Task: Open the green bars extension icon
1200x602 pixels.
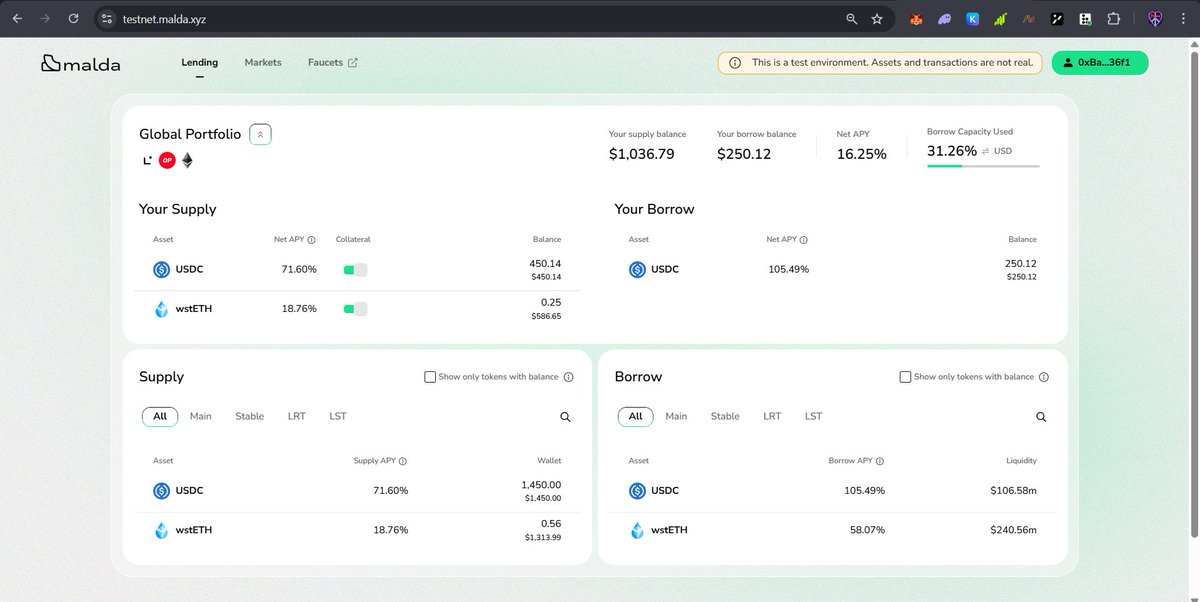Action: click(x=1000, y=18)
